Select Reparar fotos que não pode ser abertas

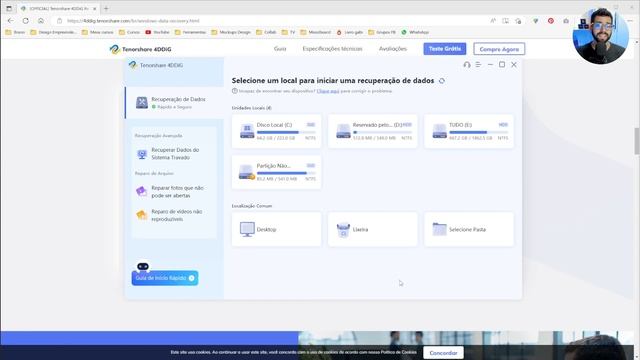[x=174, y=191]
